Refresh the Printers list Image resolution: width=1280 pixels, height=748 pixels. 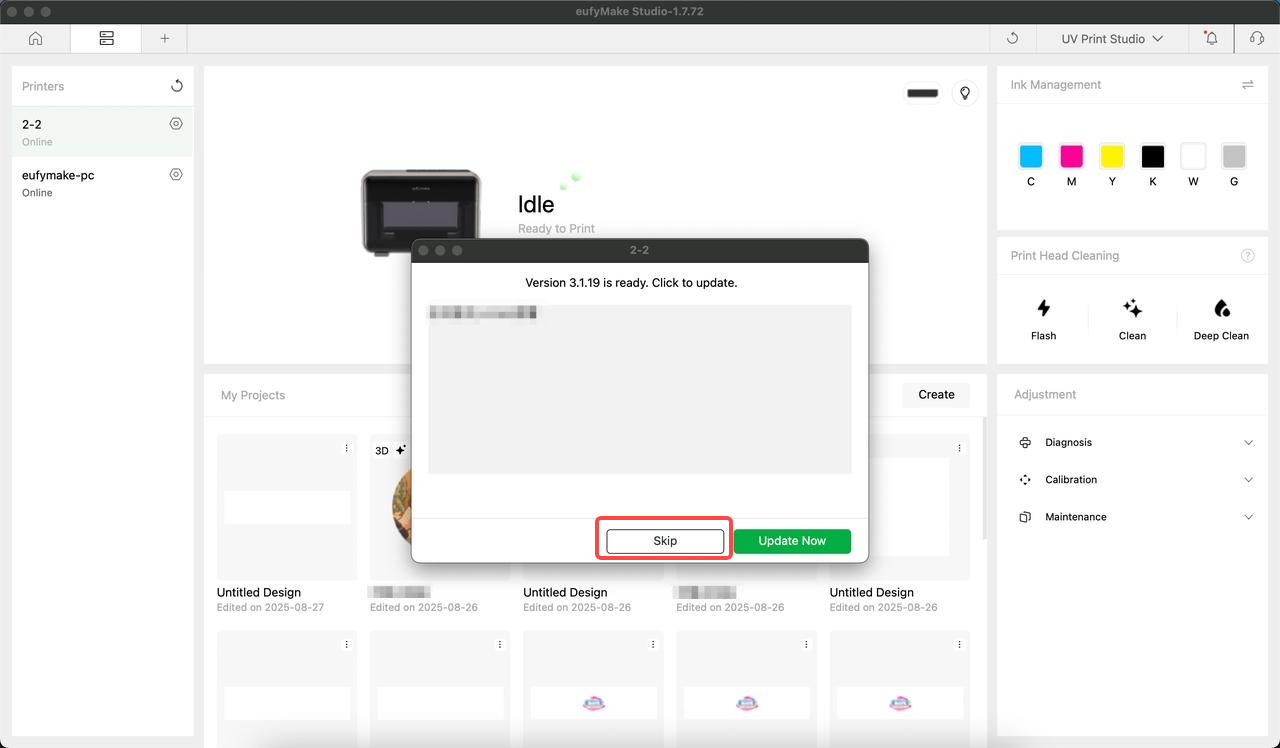(177, 86)
